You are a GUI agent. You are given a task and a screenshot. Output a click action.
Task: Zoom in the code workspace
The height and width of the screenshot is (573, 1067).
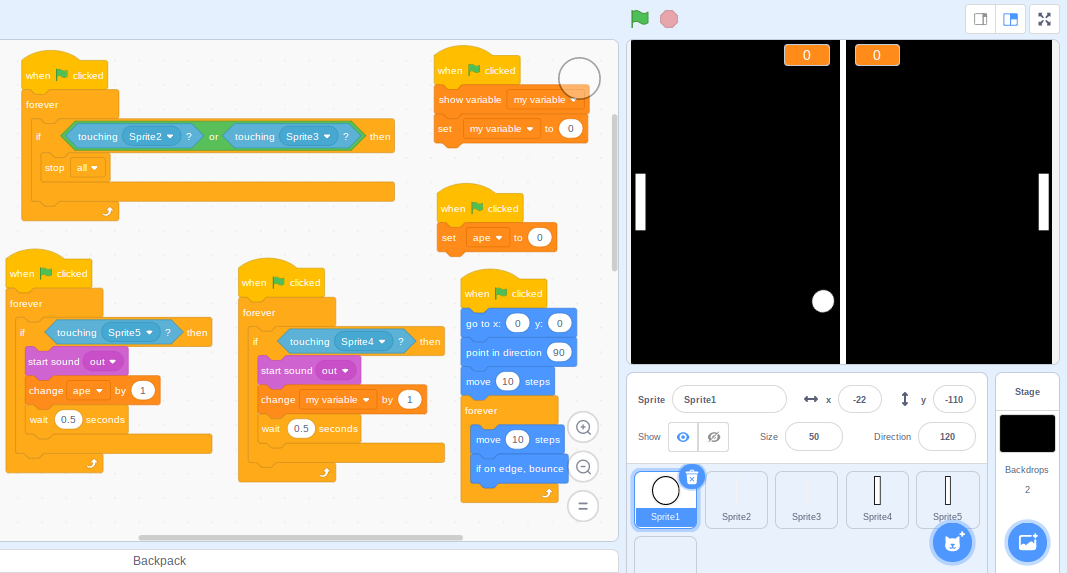(583, 427)
